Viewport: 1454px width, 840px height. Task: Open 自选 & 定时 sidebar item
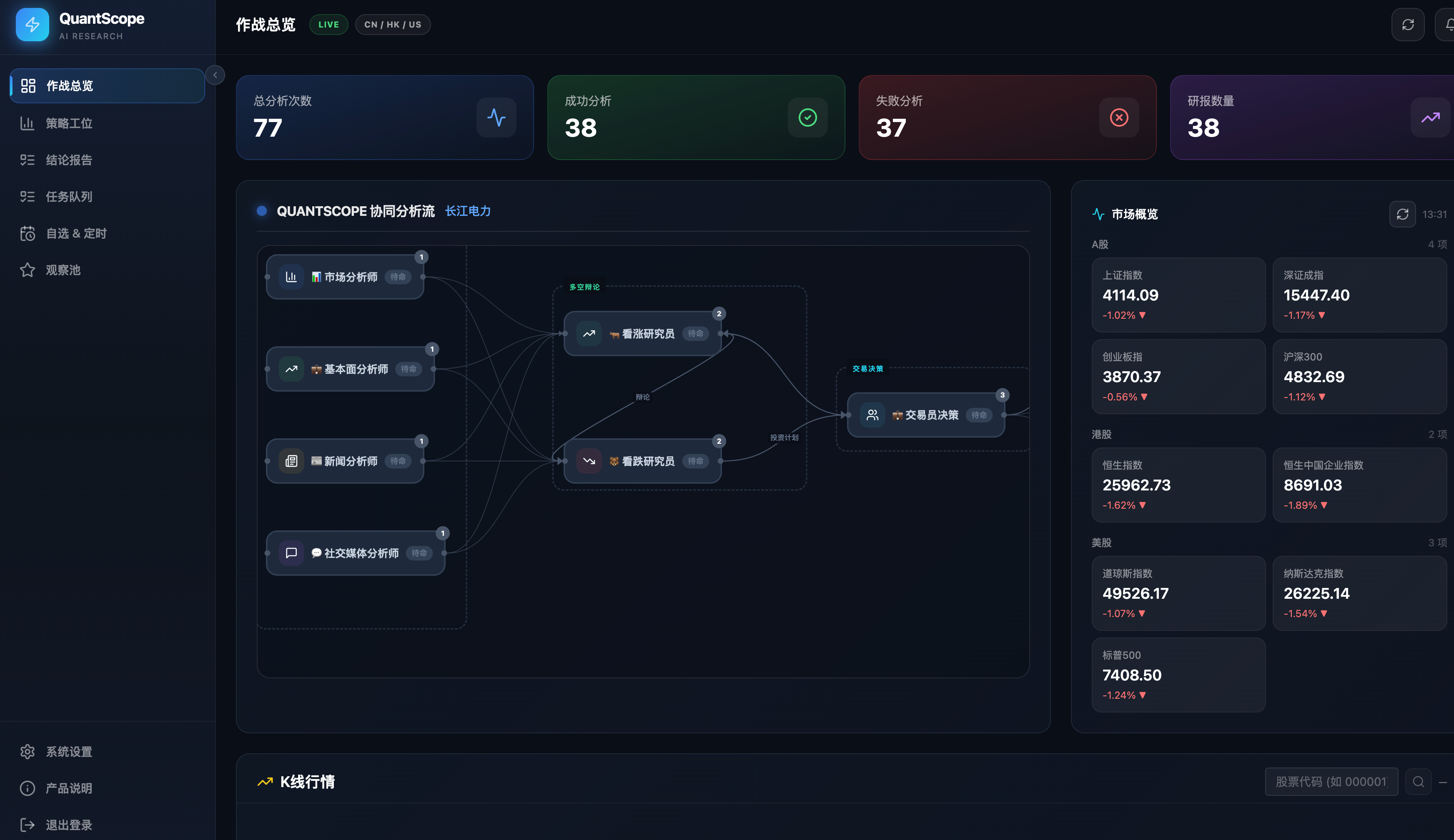(x=107, y=233)
